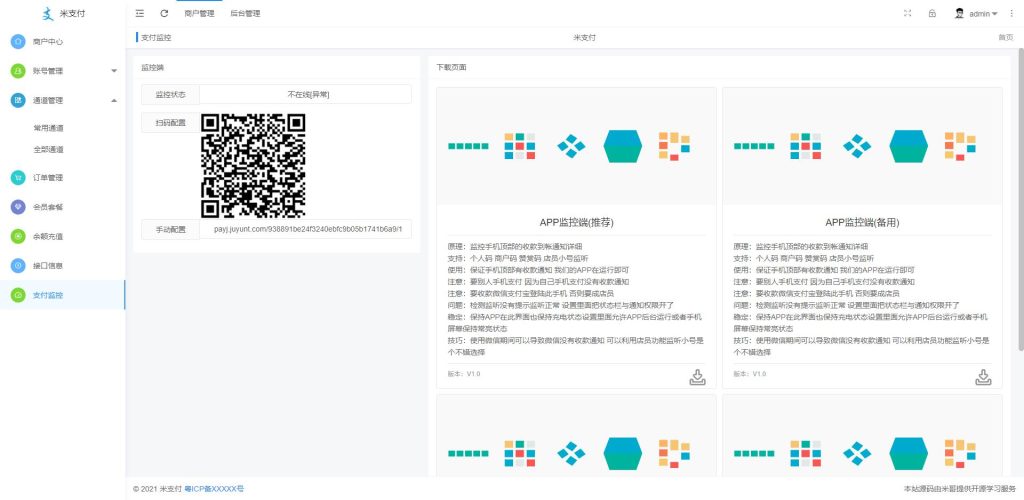Open the admin user dropdown
This screenshot has height=500, width=1024.
[x=977, y=14]
